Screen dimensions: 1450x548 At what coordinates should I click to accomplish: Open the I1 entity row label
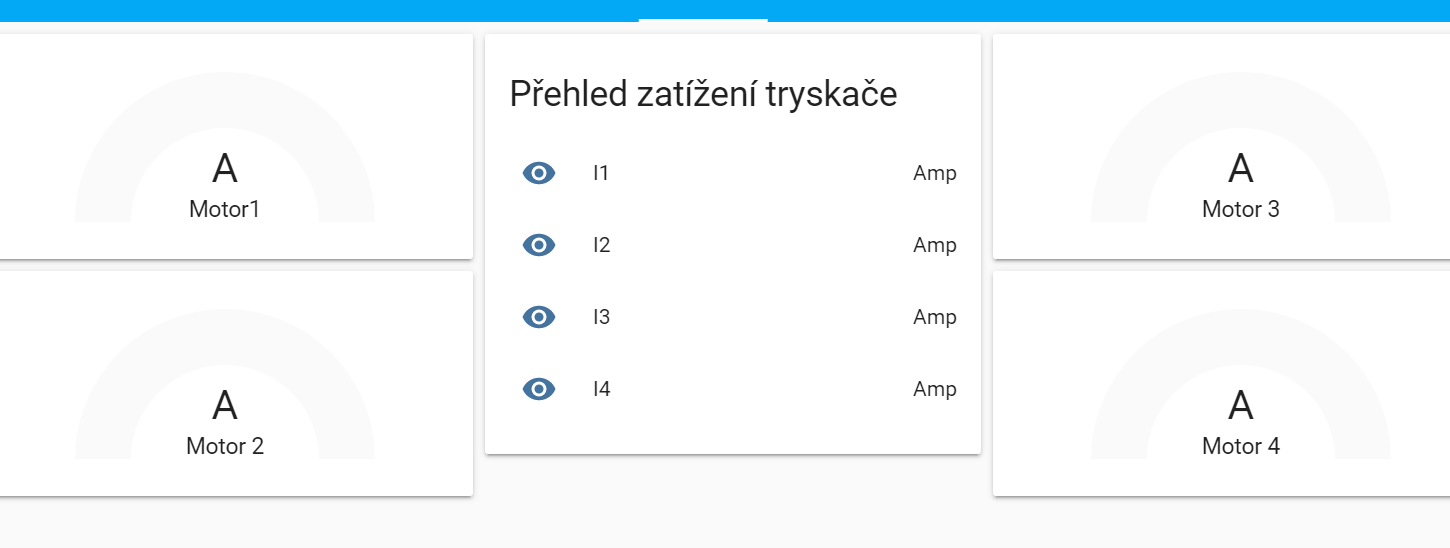[x=601, y=173]
